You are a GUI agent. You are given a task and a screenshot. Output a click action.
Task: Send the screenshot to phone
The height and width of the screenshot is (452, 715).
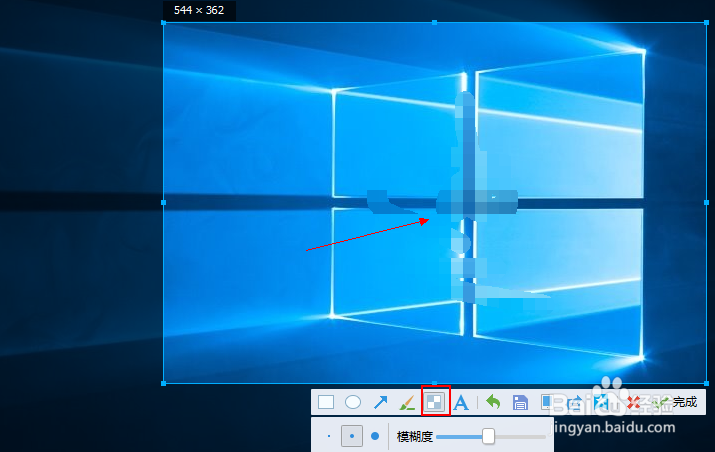[546, 402]
